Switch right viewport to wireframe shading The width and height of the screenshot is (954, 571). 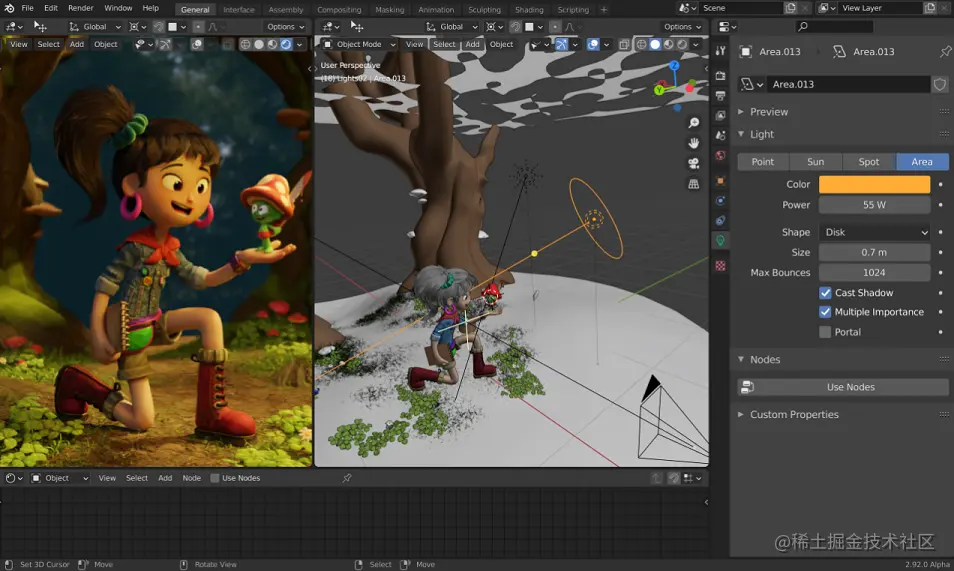641,44
